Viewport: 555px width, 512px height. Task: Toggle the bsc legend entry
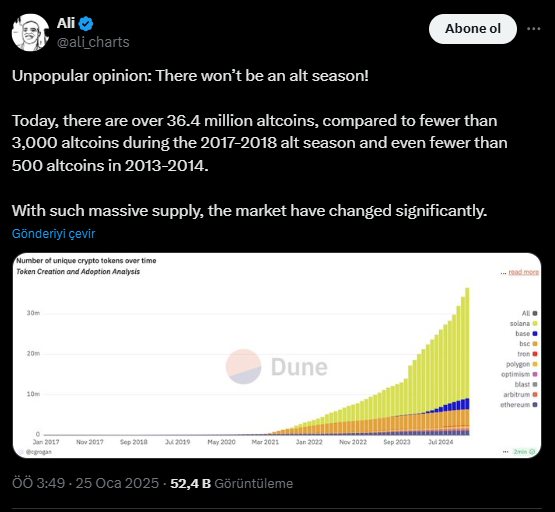point(528,344)
